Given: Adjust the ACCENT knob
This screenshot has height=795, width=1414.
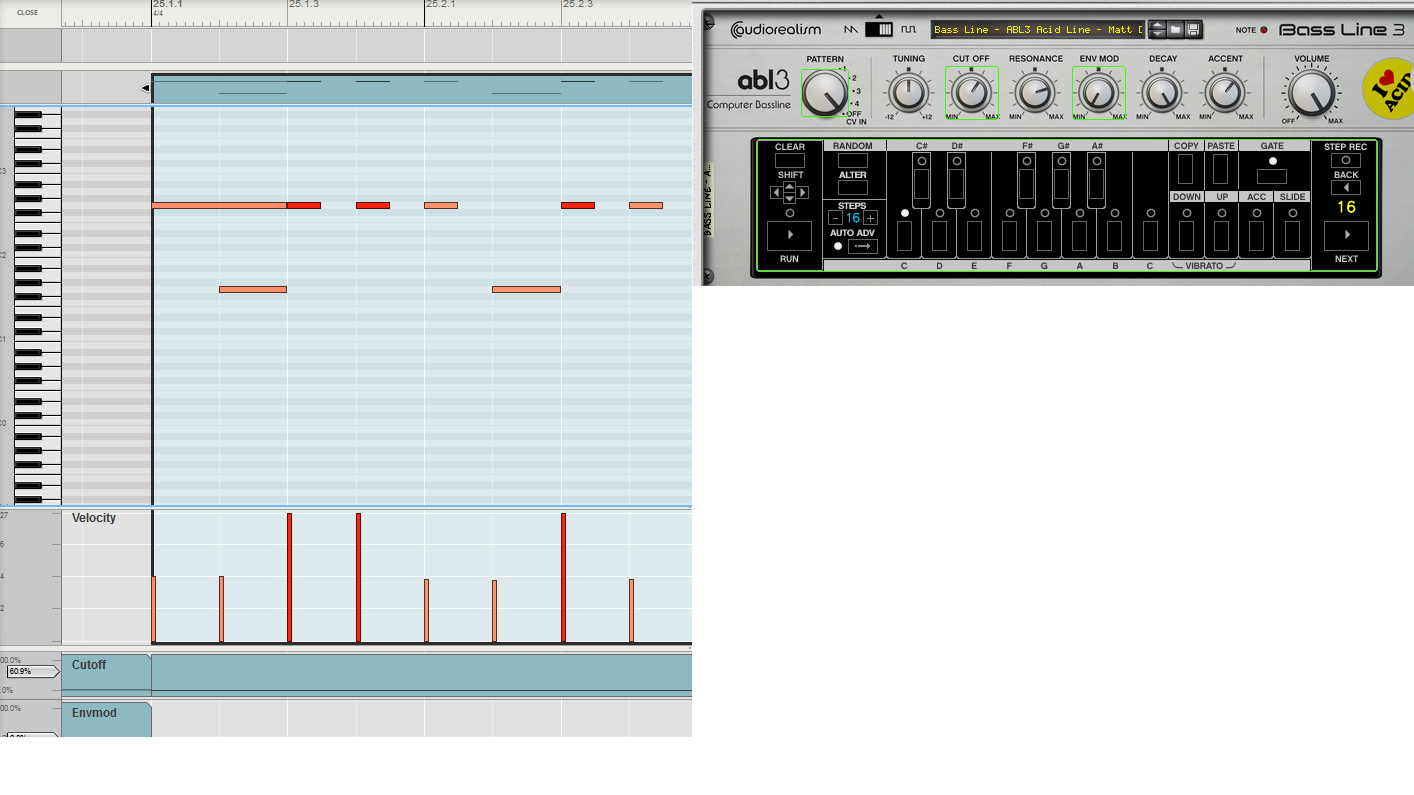Looking at the screenshot, I should pyautogui.click(x=1225, y=93).
